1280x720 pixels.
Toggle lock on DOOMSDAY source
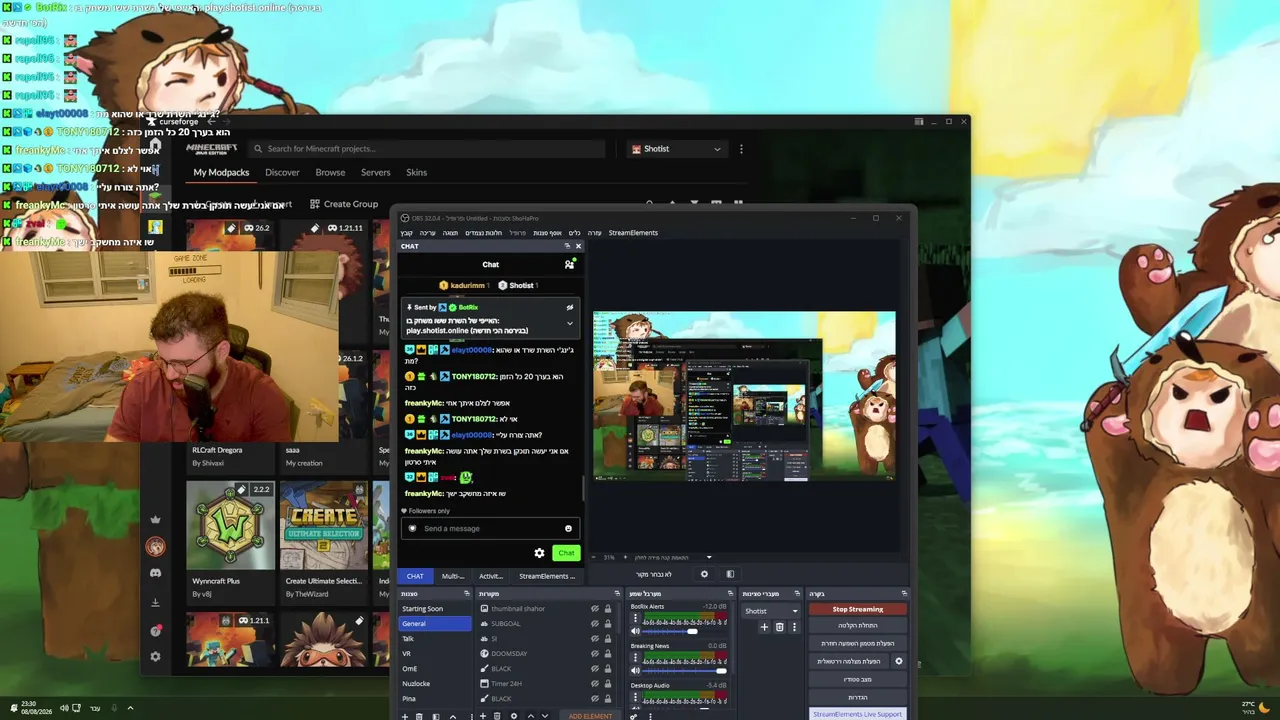[x=607, y=654]
